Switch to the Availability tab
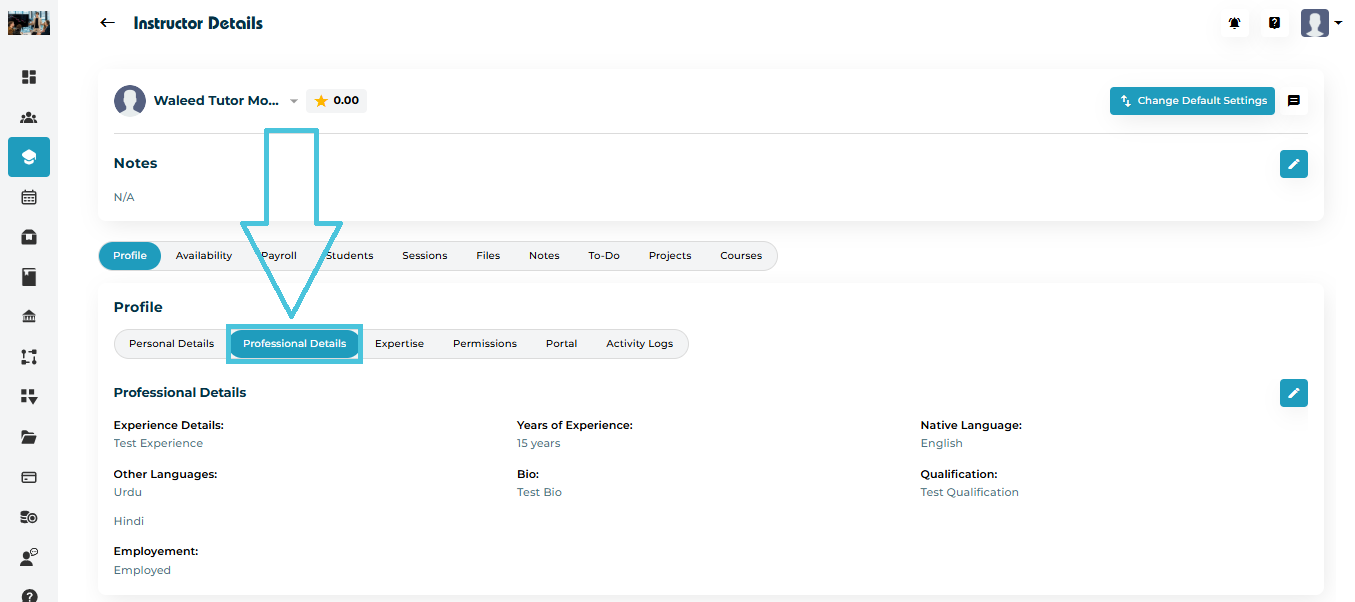 (204, 256)
